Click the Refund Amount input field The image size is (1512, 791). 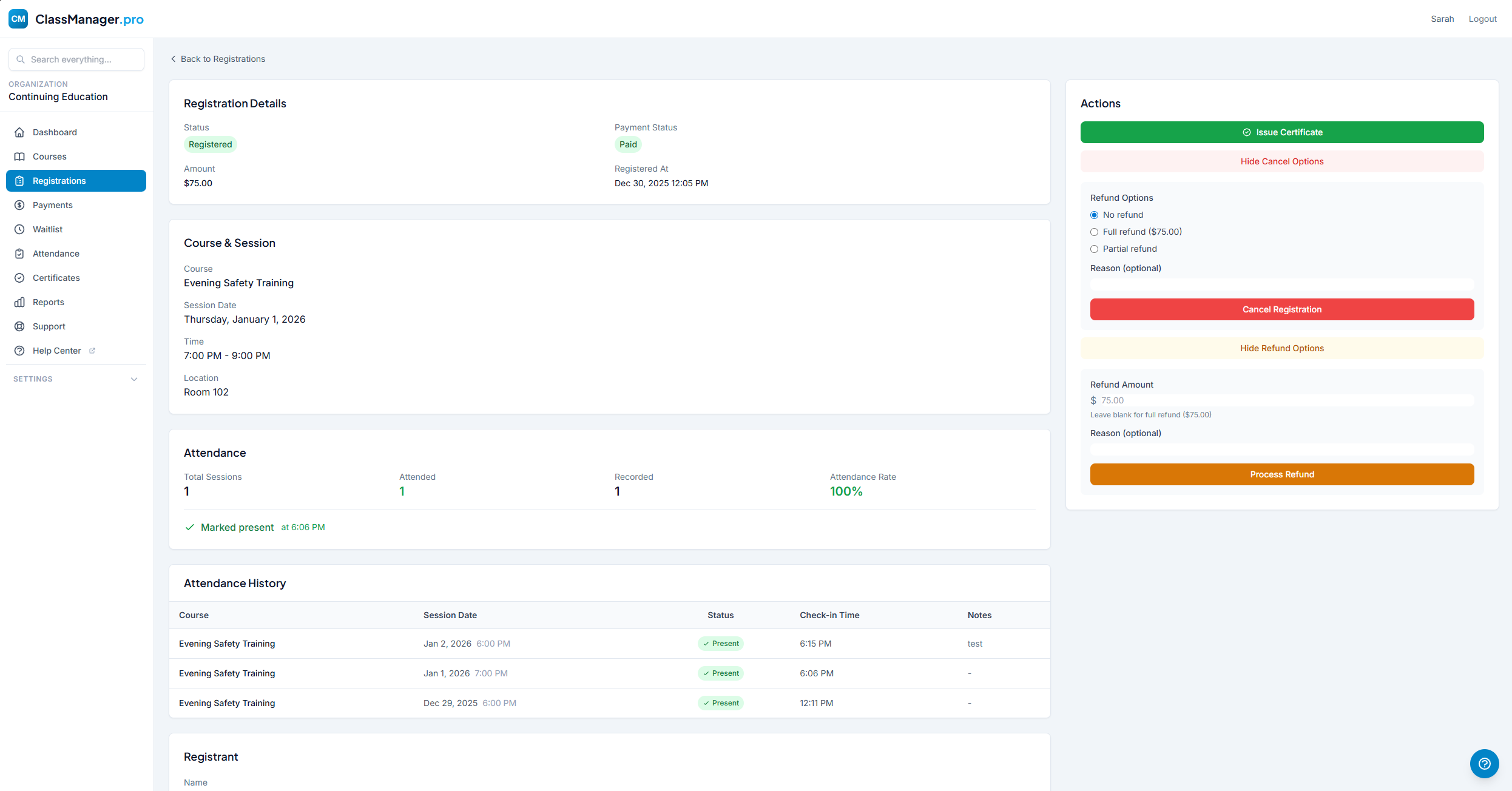pos(1285,400)
